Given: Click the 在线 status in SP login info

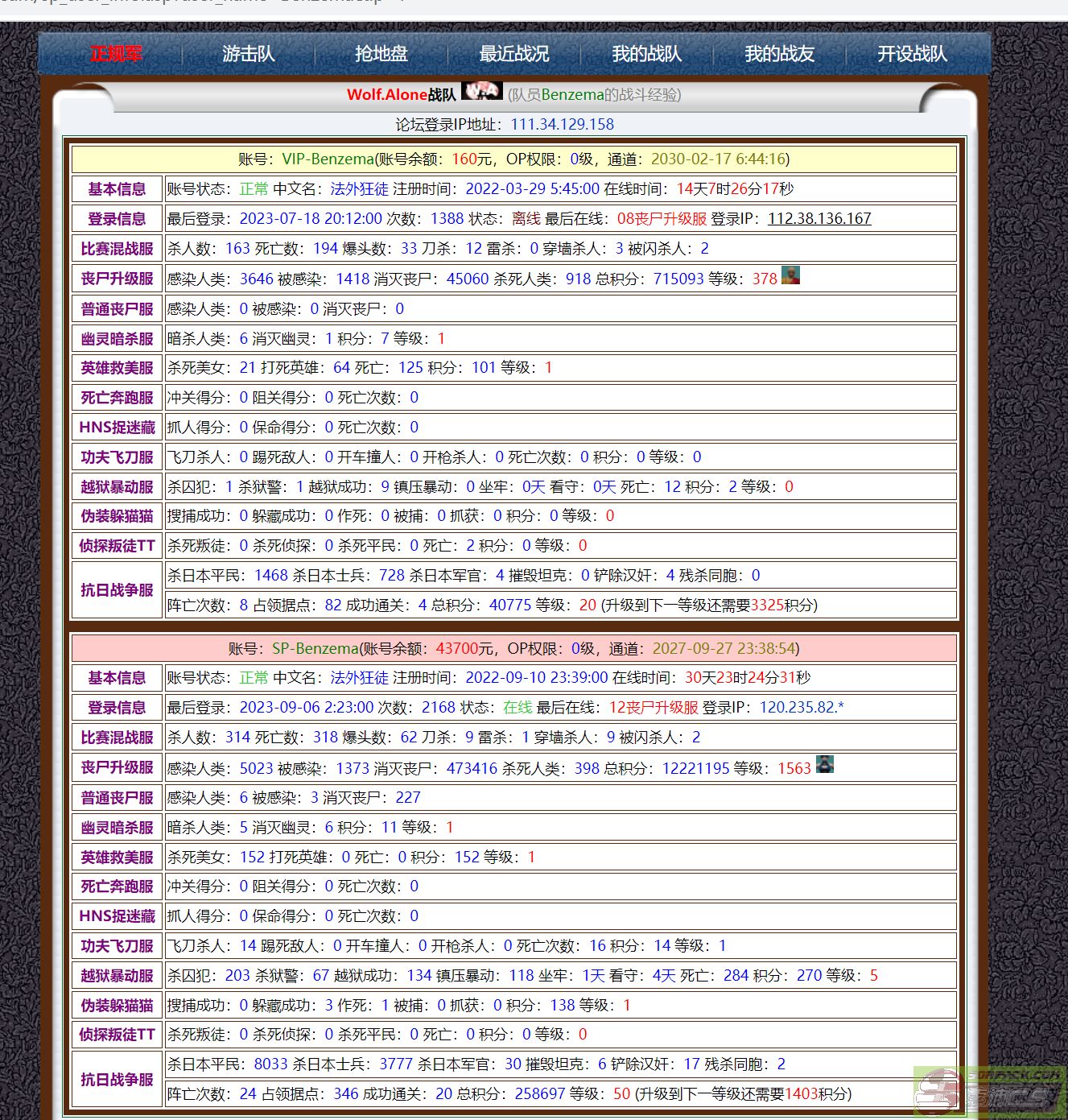Looking at the screenshot, I should (x=518, y=707).
